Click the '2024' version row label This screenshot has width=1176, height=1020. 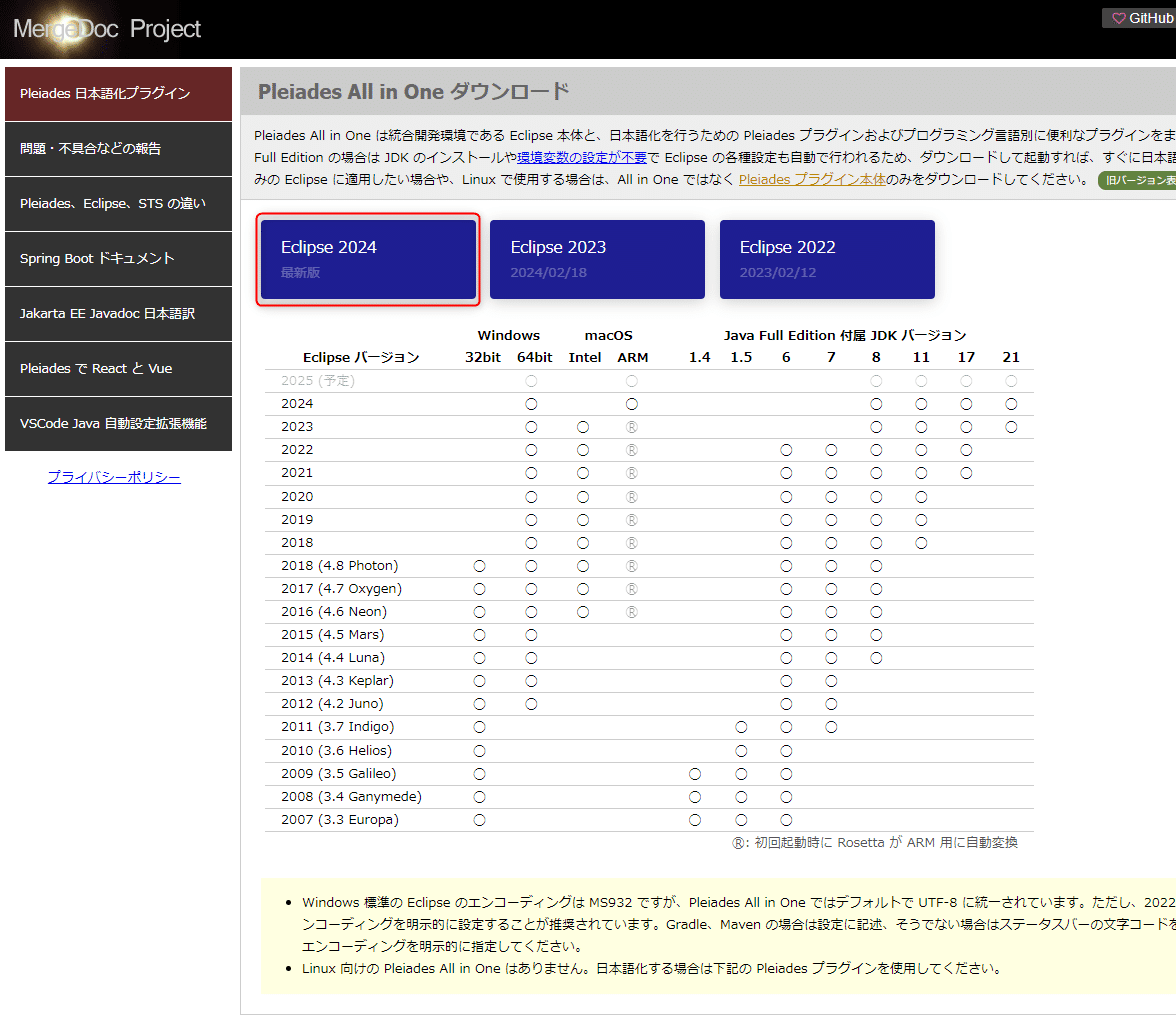[297, 404]
